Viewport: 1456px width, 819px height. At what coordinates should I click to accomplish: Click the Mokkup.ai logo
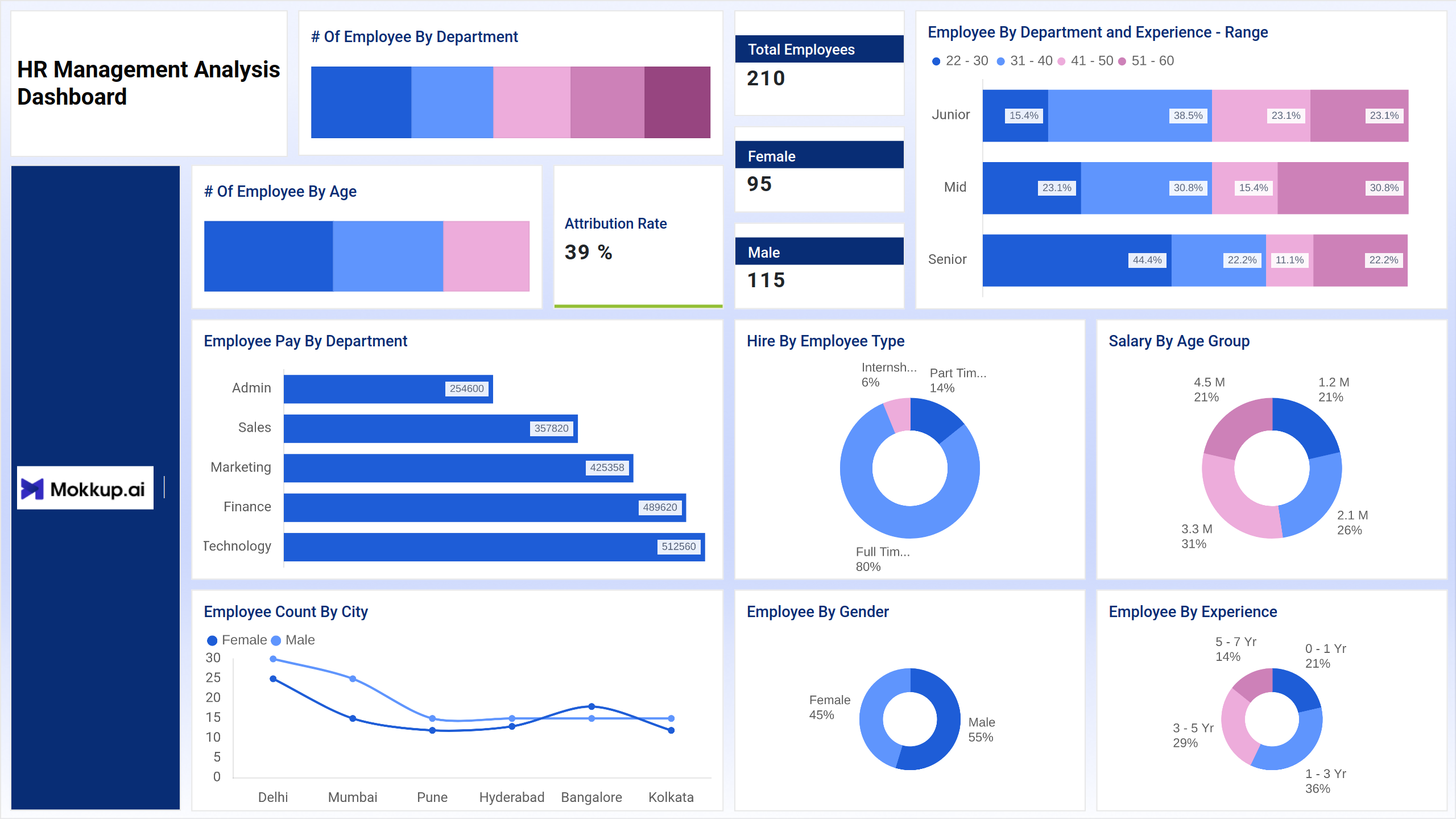click(85, 488)
